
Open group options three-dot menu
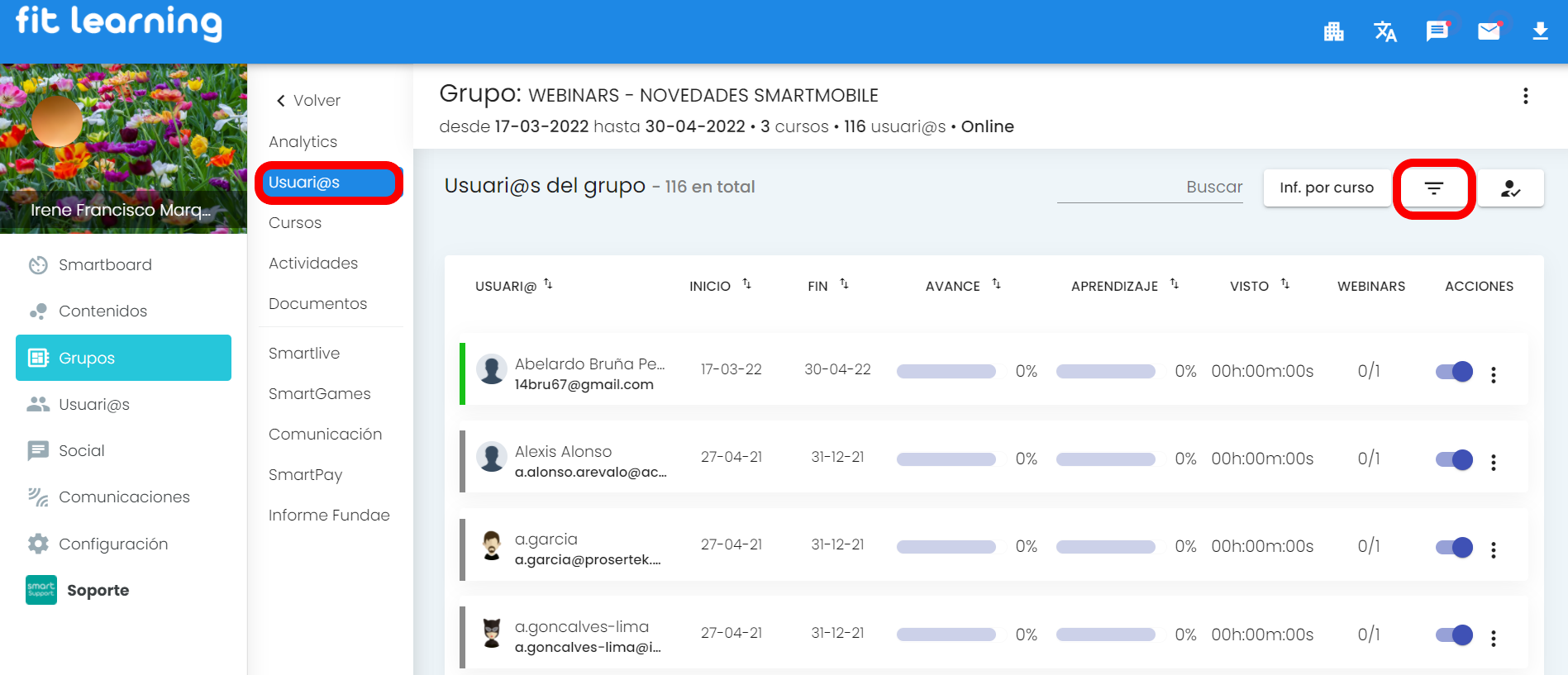[1525, 96]
